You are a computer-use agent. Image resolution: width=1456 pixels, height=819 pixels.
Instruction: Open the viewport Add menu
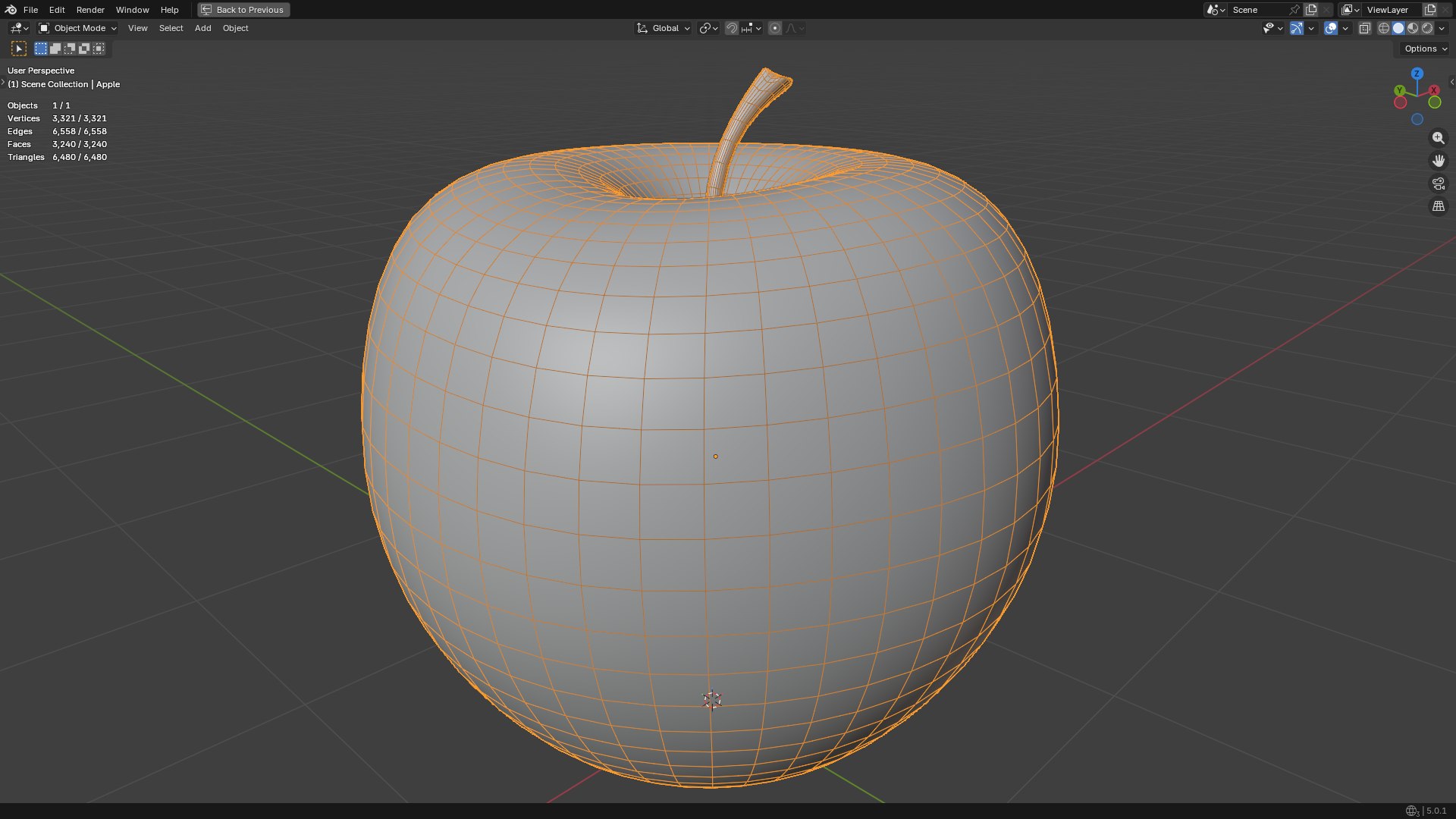point(202,28)
